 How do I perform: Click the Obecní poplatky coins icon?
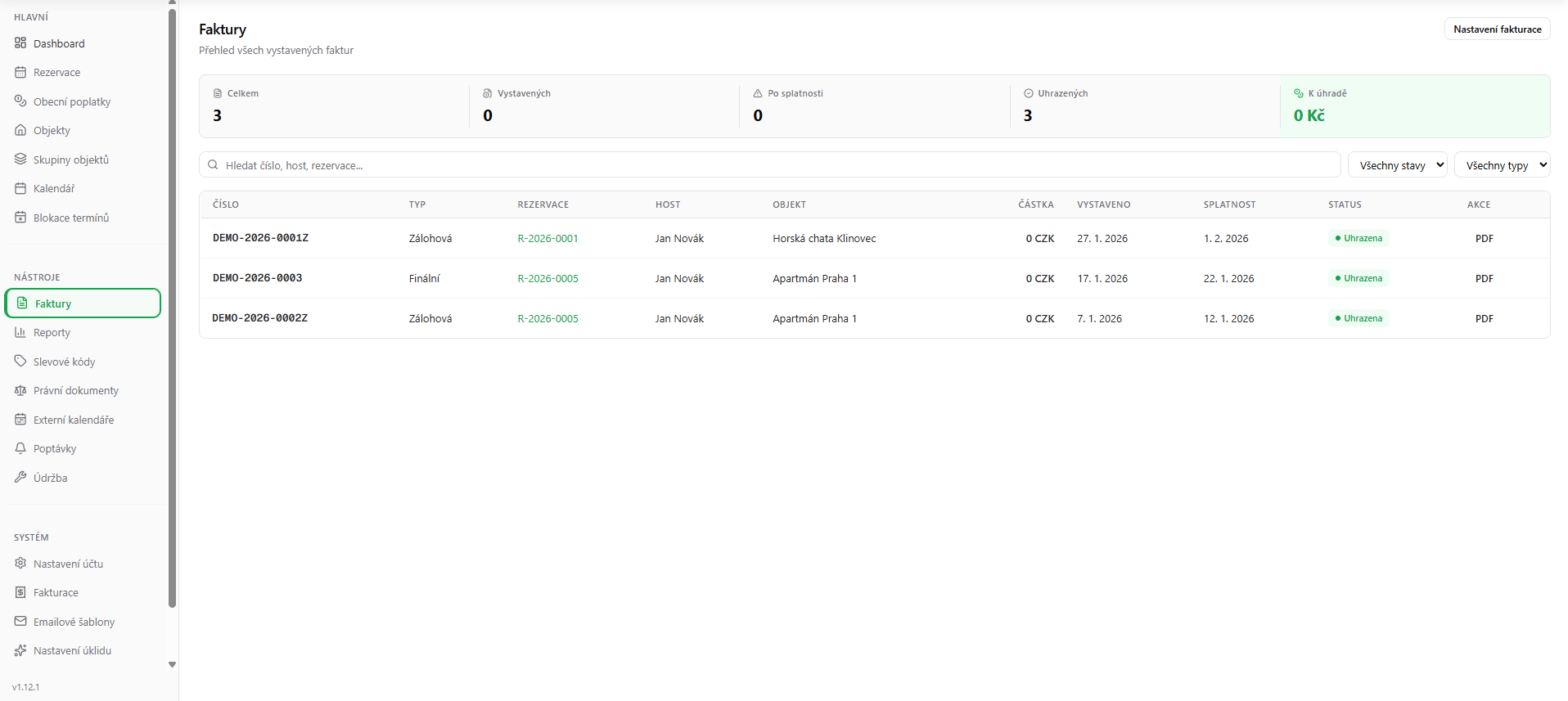tap(20, 101)
